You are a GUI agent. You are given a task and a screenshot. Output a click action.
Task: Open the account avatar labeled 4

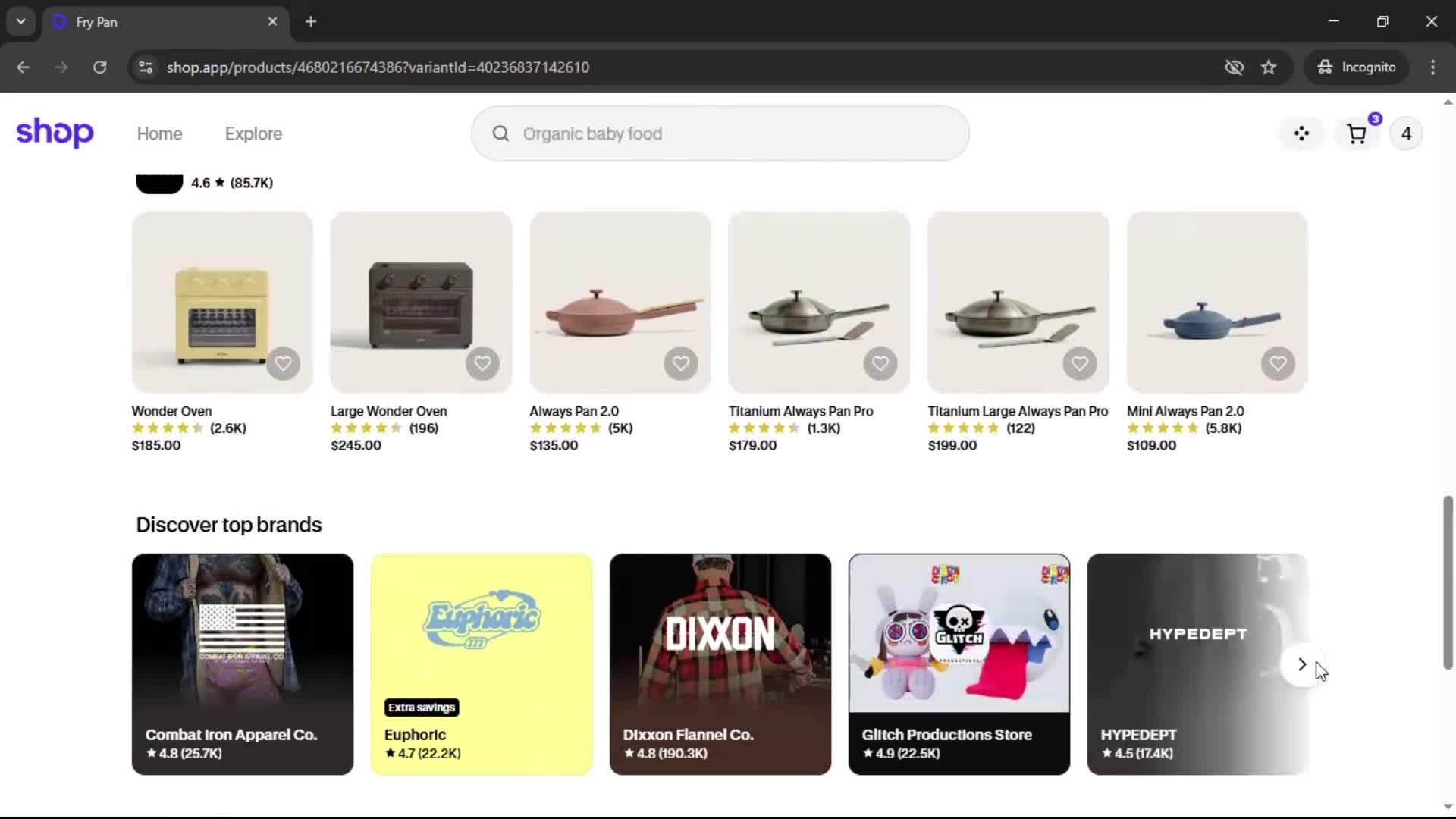pyautogui.click(x=1406, y=133)
